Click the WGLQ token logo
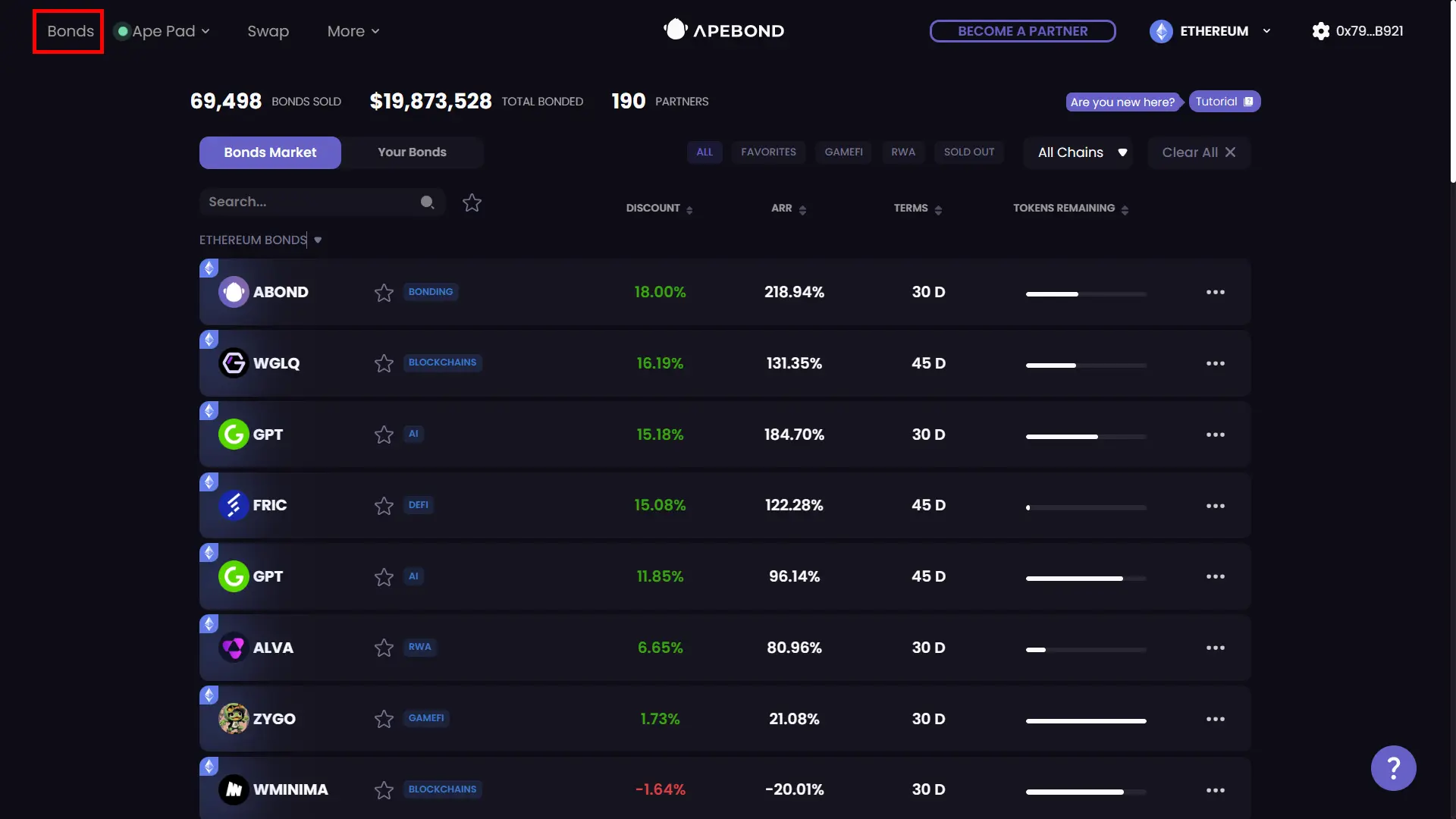This screenshot has height=819, width=1456. pos(234,363)
